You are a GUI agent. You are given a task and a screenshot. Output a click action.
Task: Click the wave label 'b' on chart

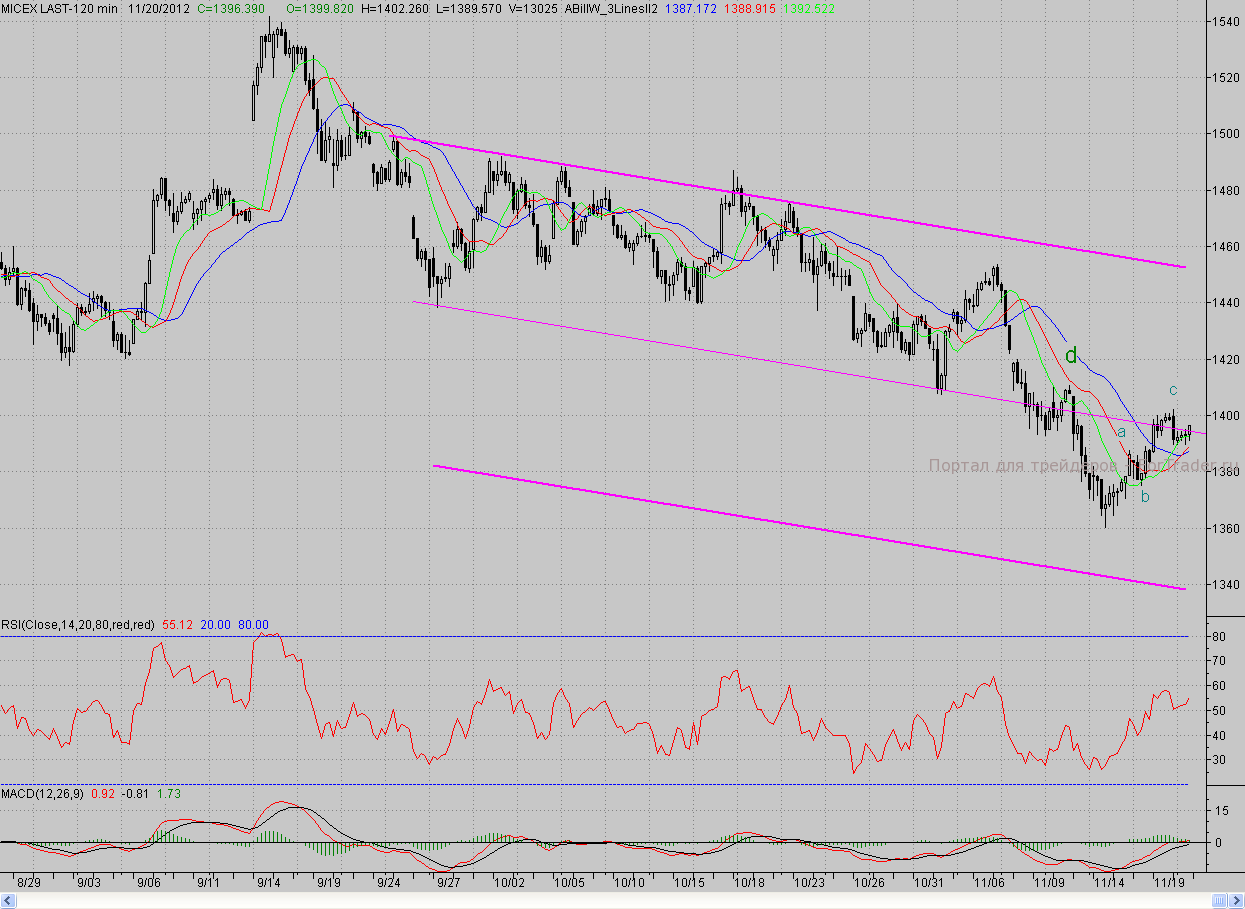(1145, 497)
